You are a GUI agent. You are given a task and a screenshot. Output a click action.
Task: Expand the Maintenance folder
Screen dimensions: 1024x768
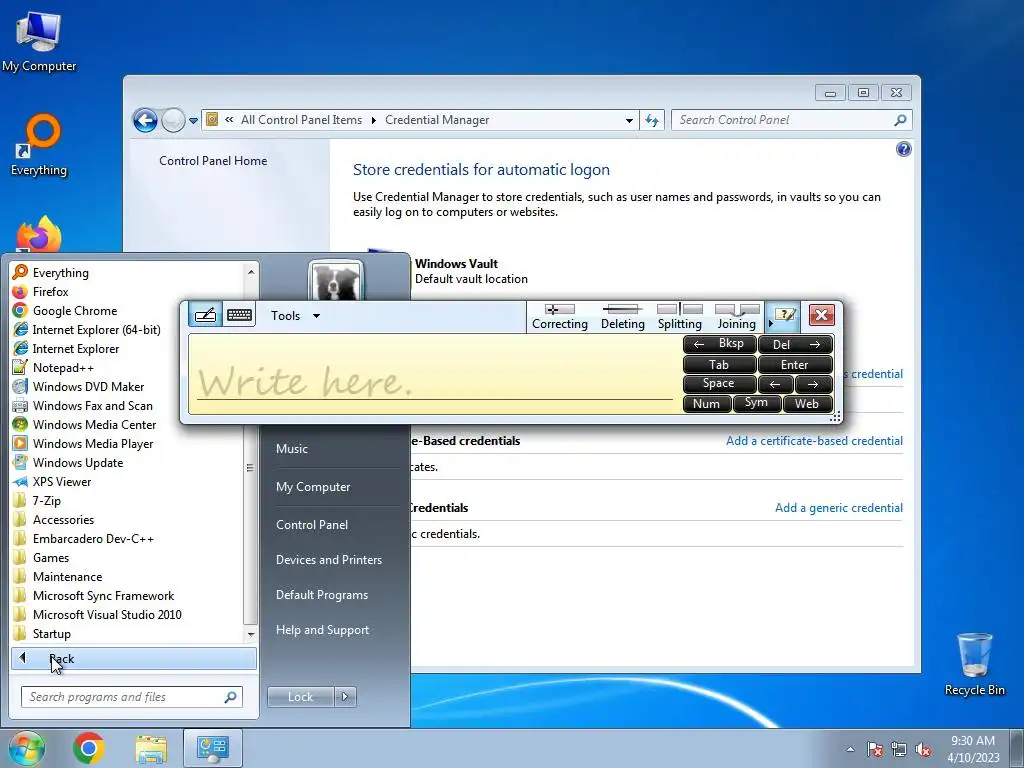click(128, 576)
